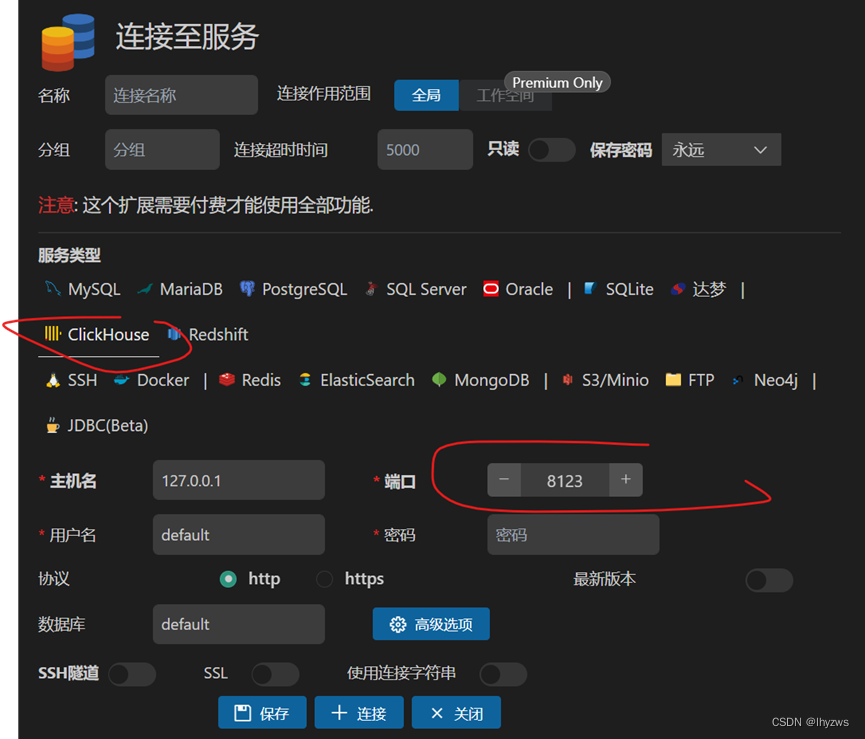
Task: Focus the 主机名 host input field
Action: pos(238,480)
